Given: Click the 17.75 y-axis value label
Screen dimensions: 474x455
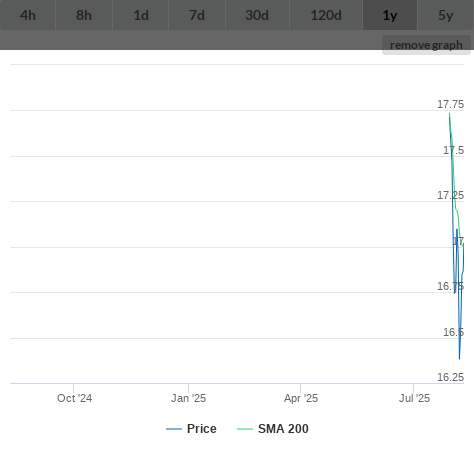Looking at the screenshot, I should tap(450, 104).
